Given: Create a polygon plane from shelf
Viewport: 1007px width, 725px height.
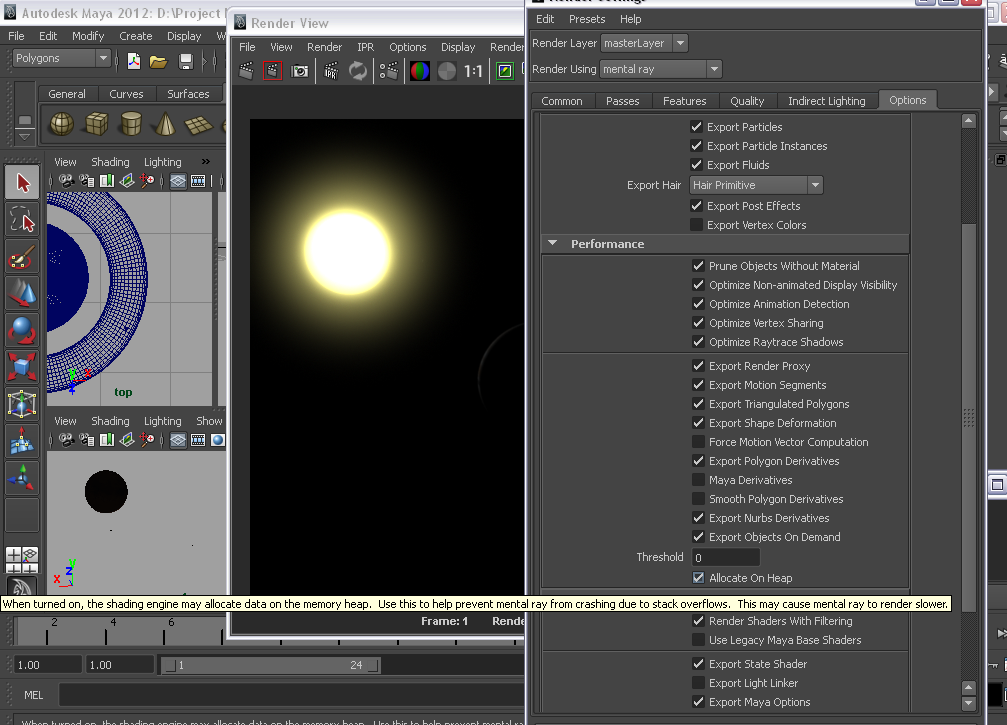Looking at the screenshot, I should [198, 123].
